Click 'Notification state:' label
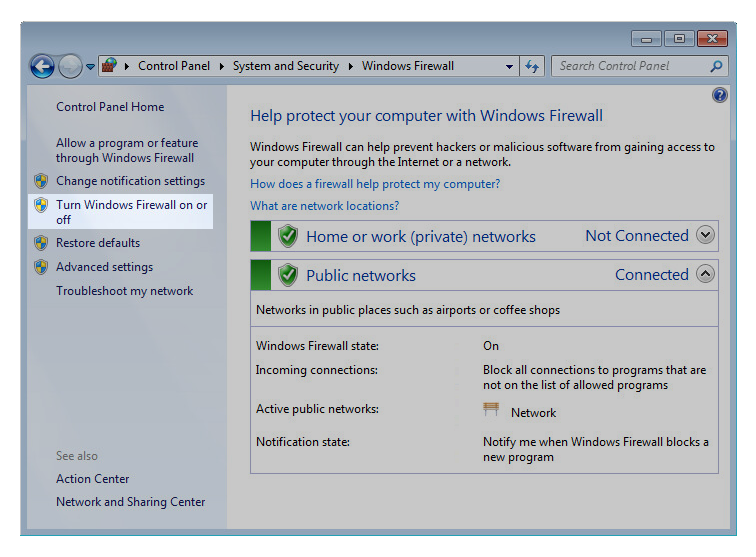The width and height of the screenshot is (756, 557). tap(303, 442)
